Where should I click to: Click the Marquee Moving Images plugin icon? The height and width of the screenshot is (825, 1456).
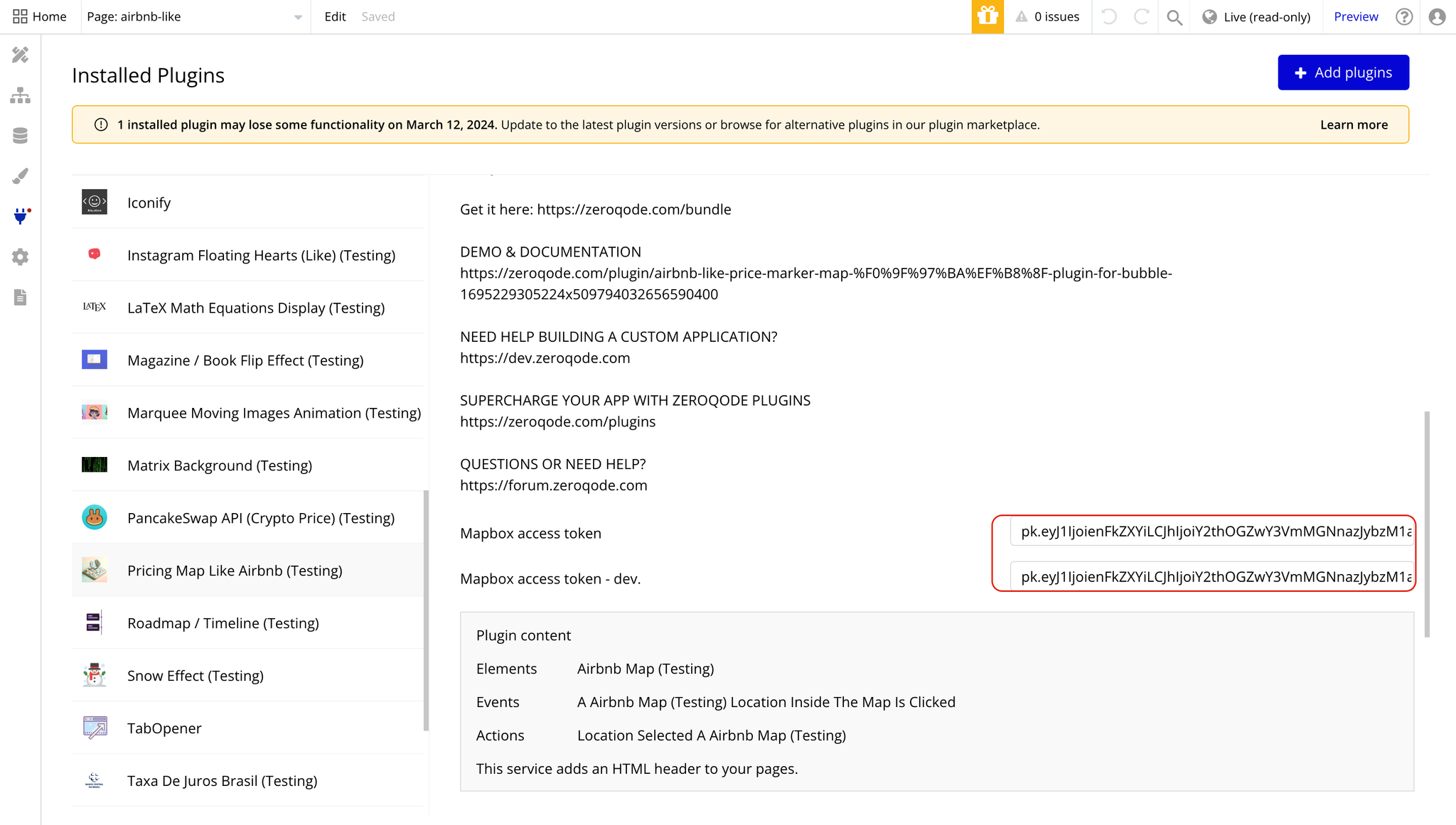click(94, 412)
